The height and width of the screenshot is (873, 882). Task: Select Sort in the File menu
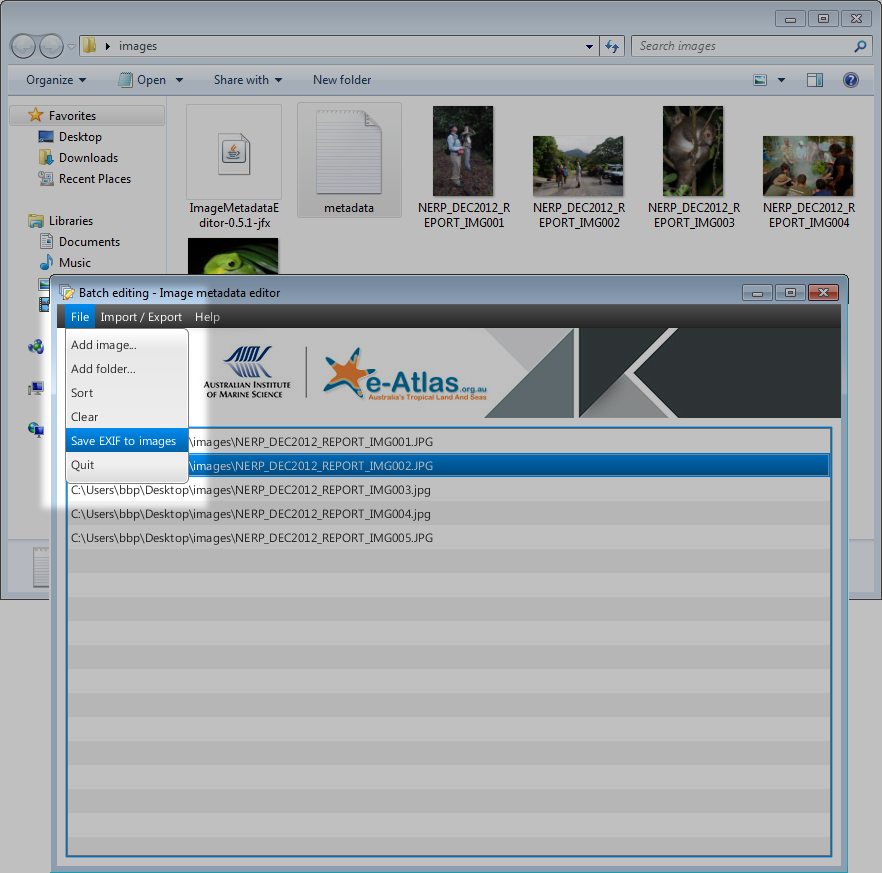click(127, 393)
